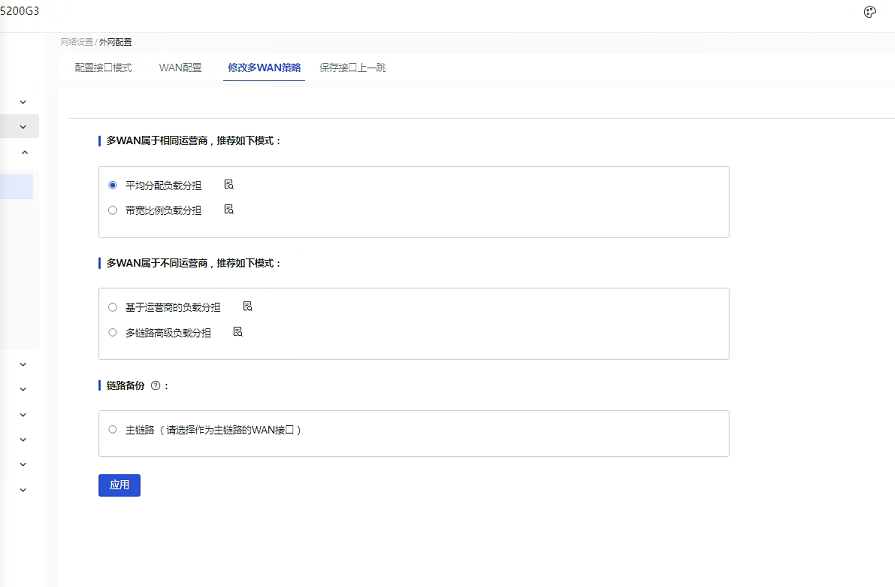Switch to 修改多WAN策略 tab

coord(264,67)
